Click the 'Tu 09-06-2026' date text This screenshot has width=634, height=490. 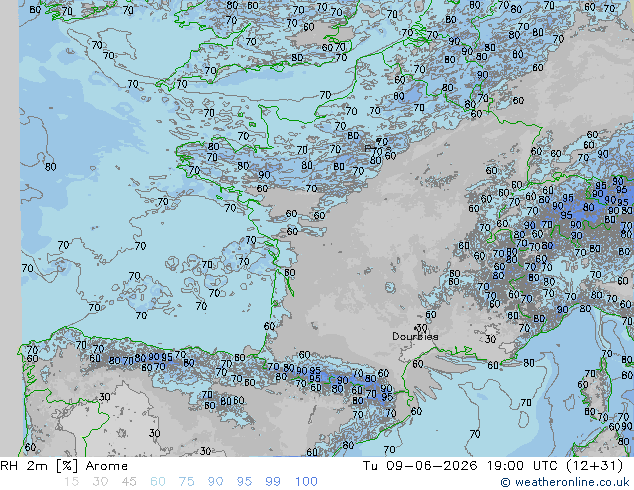point(420,466)
